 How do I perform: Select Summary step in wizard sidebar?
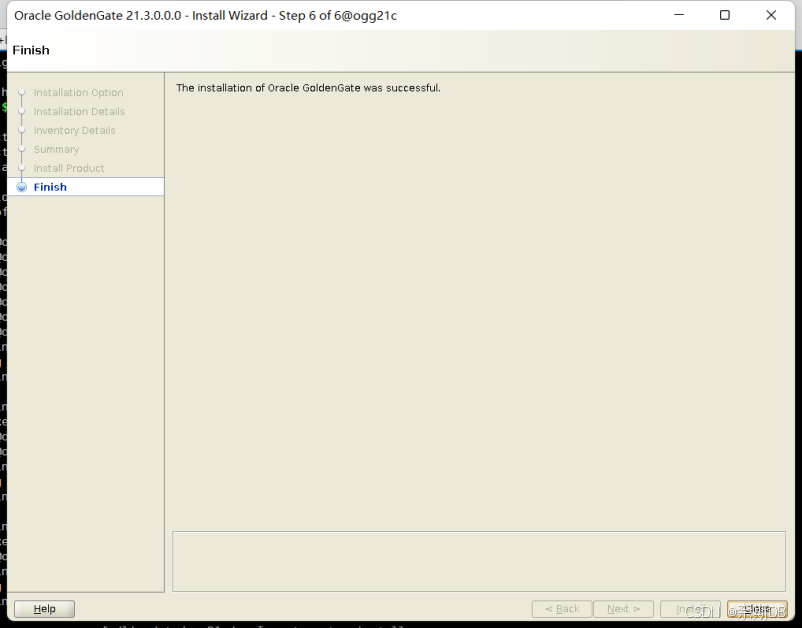[x=56, y=149]
